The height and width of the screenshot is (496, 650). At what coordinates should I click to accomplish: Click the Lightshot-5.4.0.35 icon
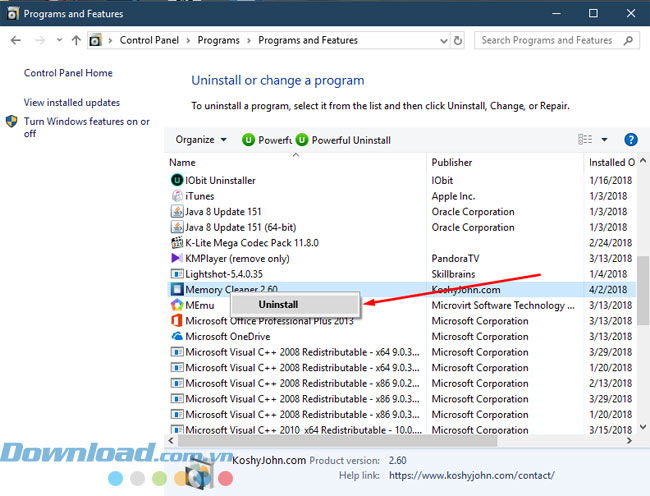click(x=177, y=274)
